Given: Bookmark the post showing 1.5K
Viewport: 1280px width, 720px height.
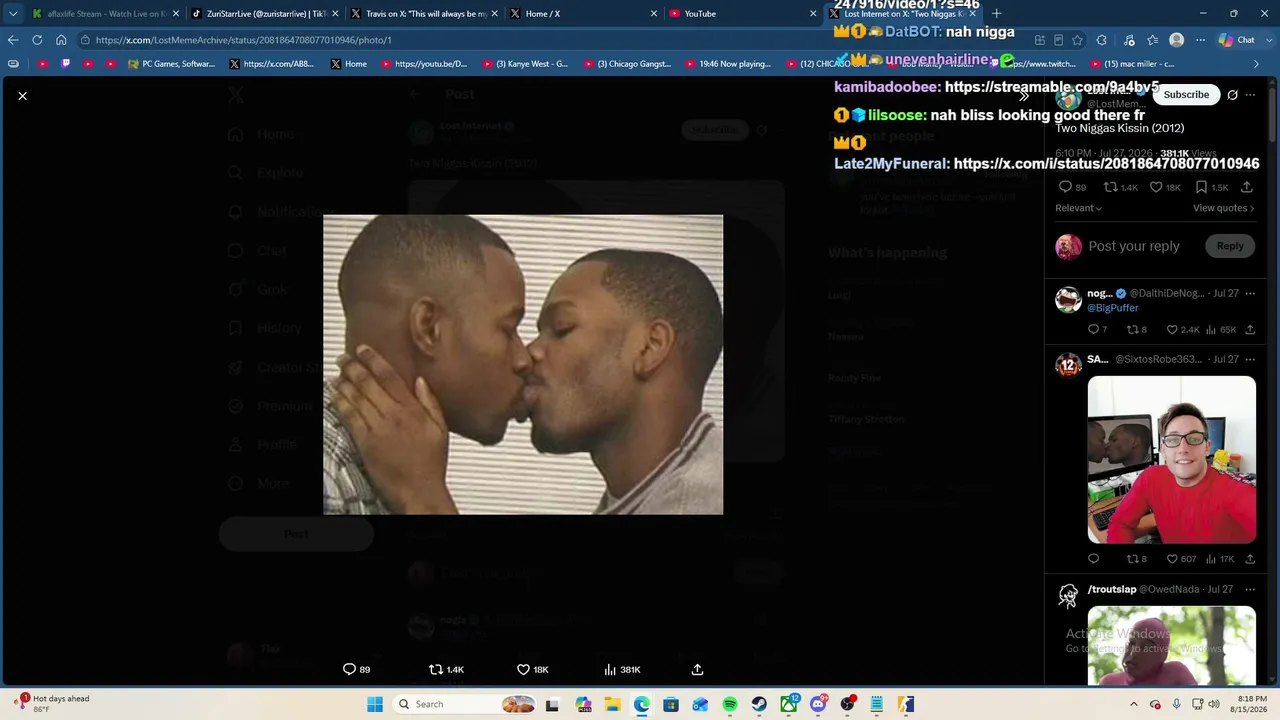Looking at the screenshot, I should [x=1202, y=187].
